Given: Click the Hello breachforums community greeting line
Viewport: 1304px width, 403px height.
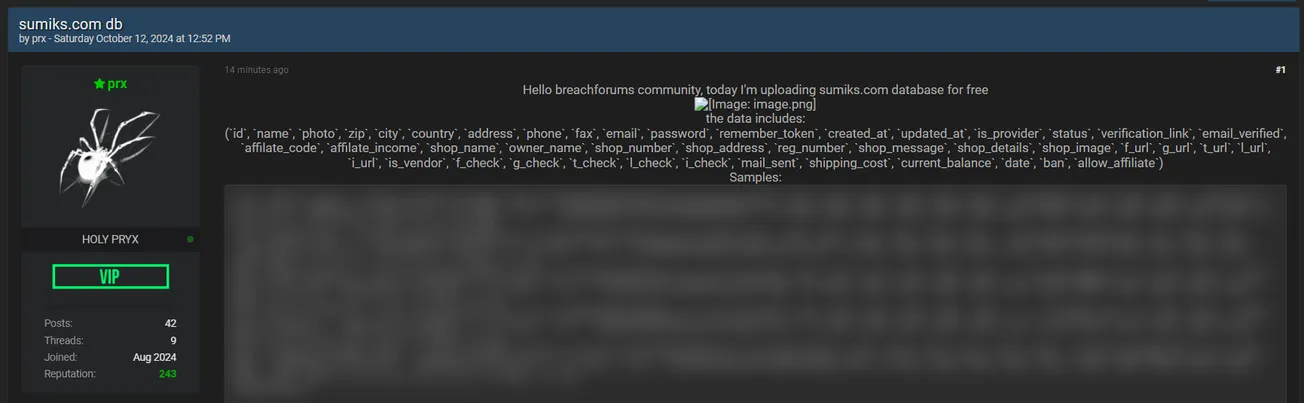Looking at the screenshot, I should 755,90.
